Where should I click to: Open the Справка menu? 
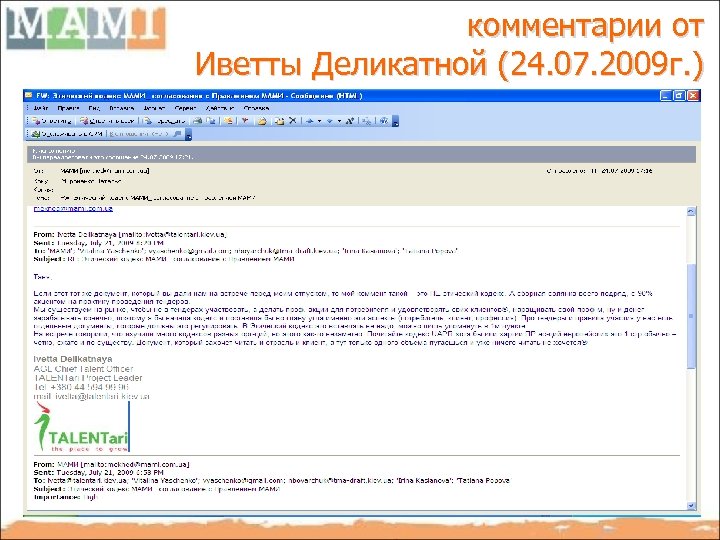click(x=256, y=108)
